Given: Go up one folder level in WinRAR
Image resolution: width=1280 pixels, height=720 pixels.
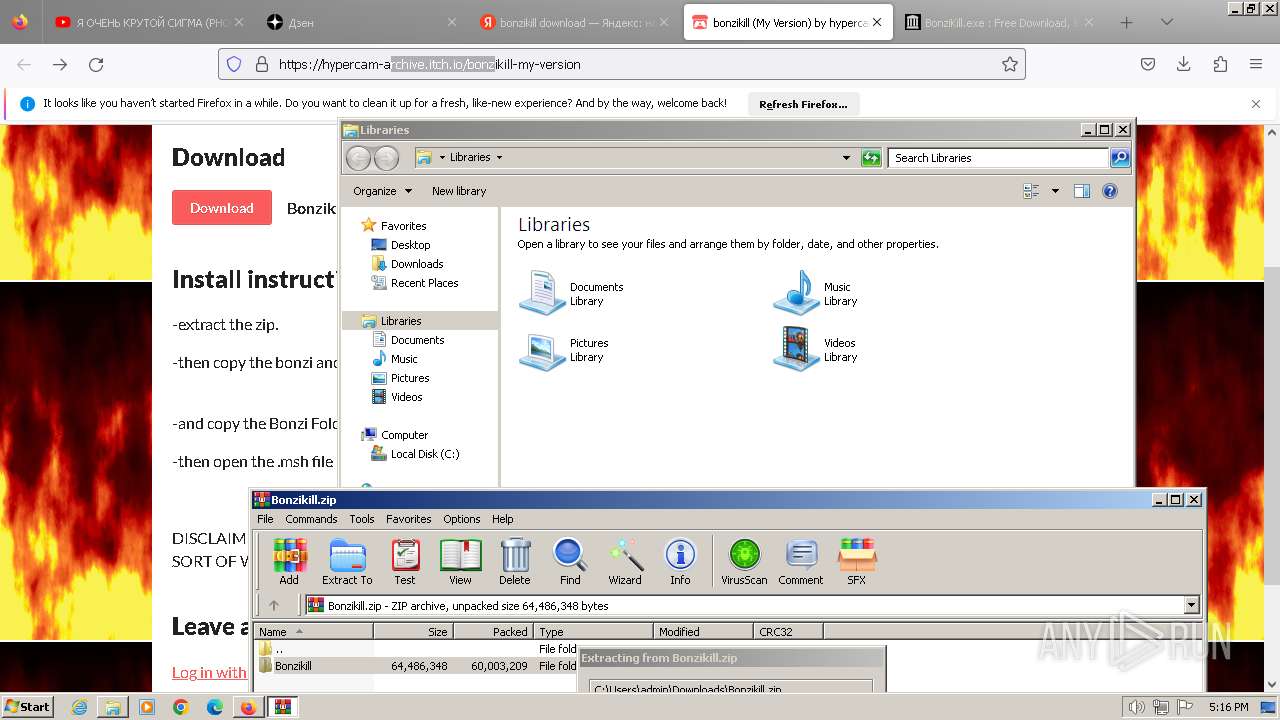Looking at the screenshot, I should click(274, 605).
